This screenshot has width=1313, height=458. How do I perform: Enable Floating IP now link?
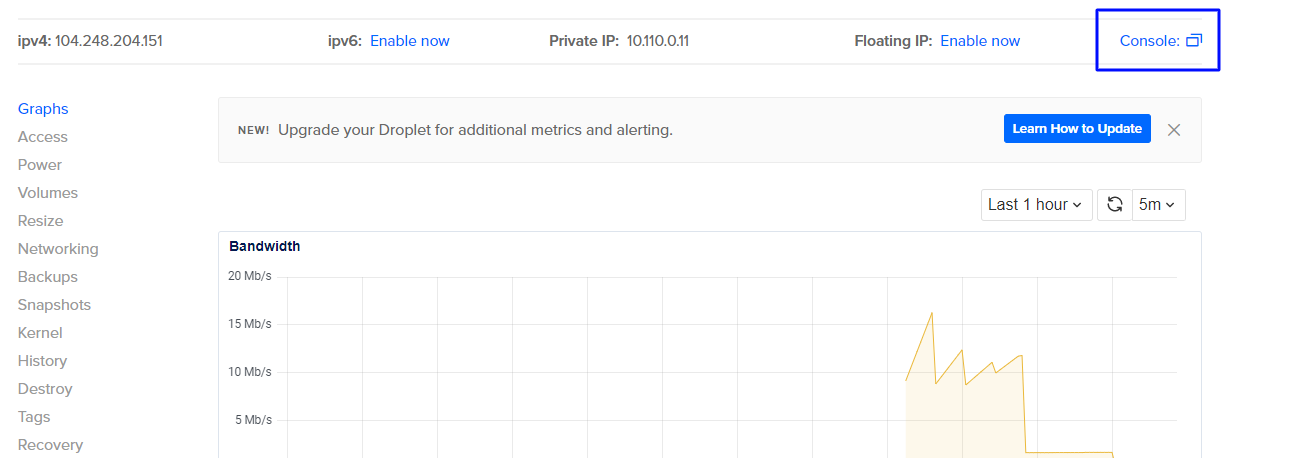[980, 41]
